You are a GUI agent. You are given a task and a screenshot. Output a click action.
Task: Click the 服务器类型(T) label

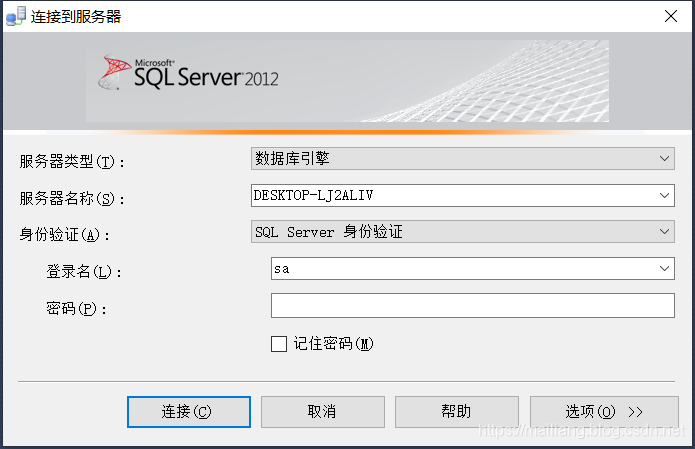72,161
